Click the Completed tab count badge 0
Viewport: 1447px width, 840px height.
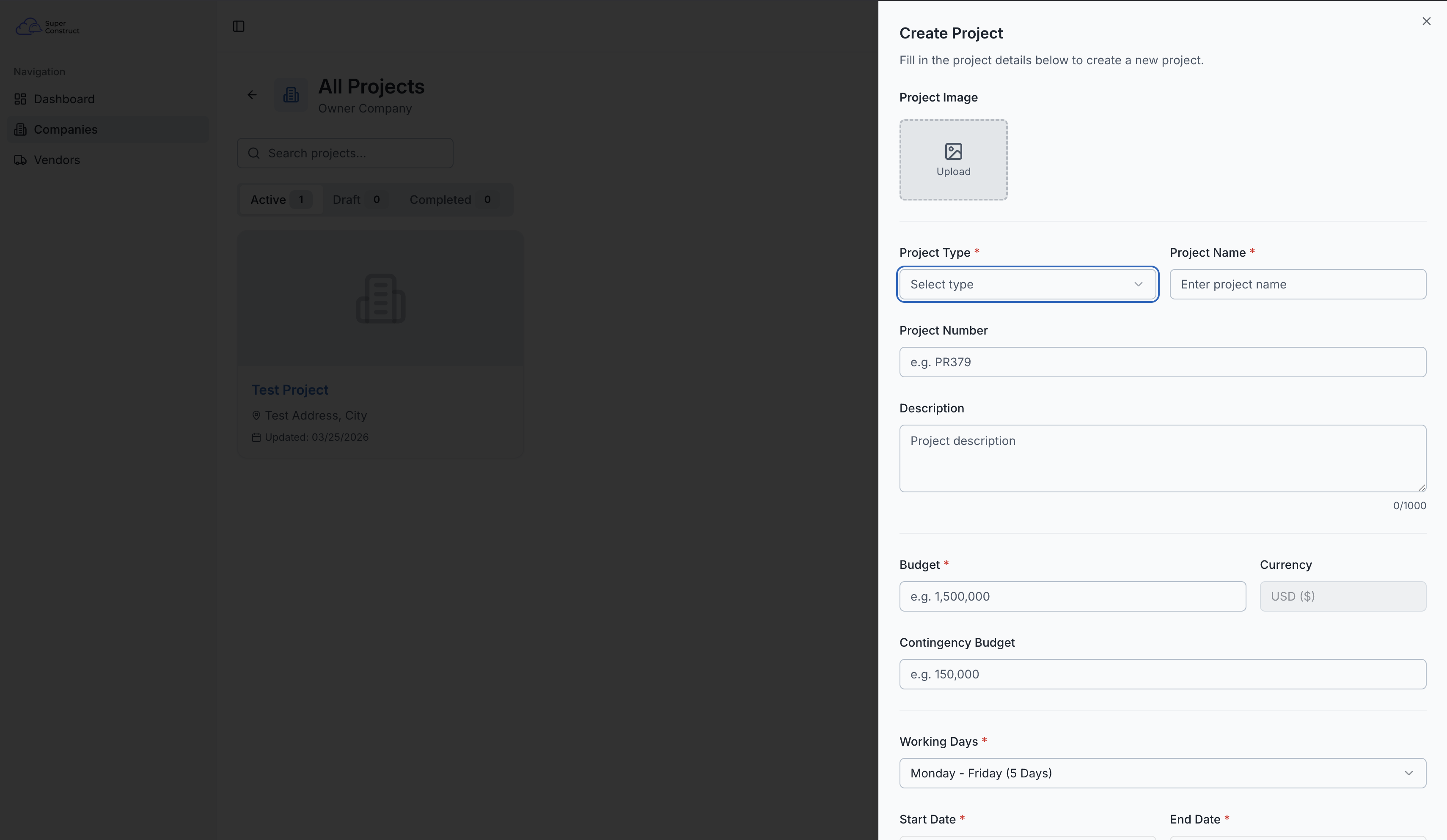point(487,200)
